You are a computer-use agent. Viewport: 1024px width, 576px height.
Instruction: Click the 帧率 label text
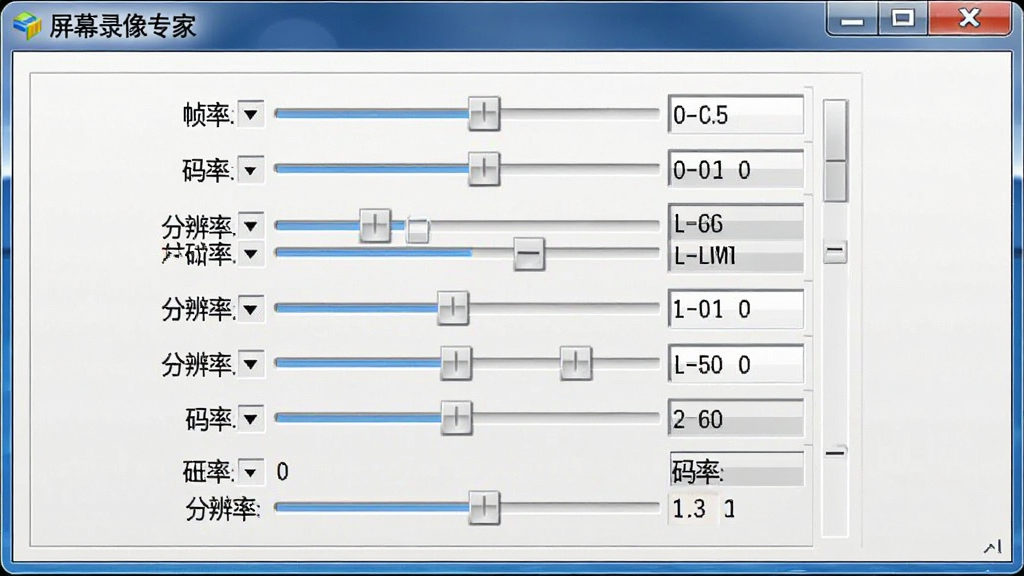[x=208, y=116]
